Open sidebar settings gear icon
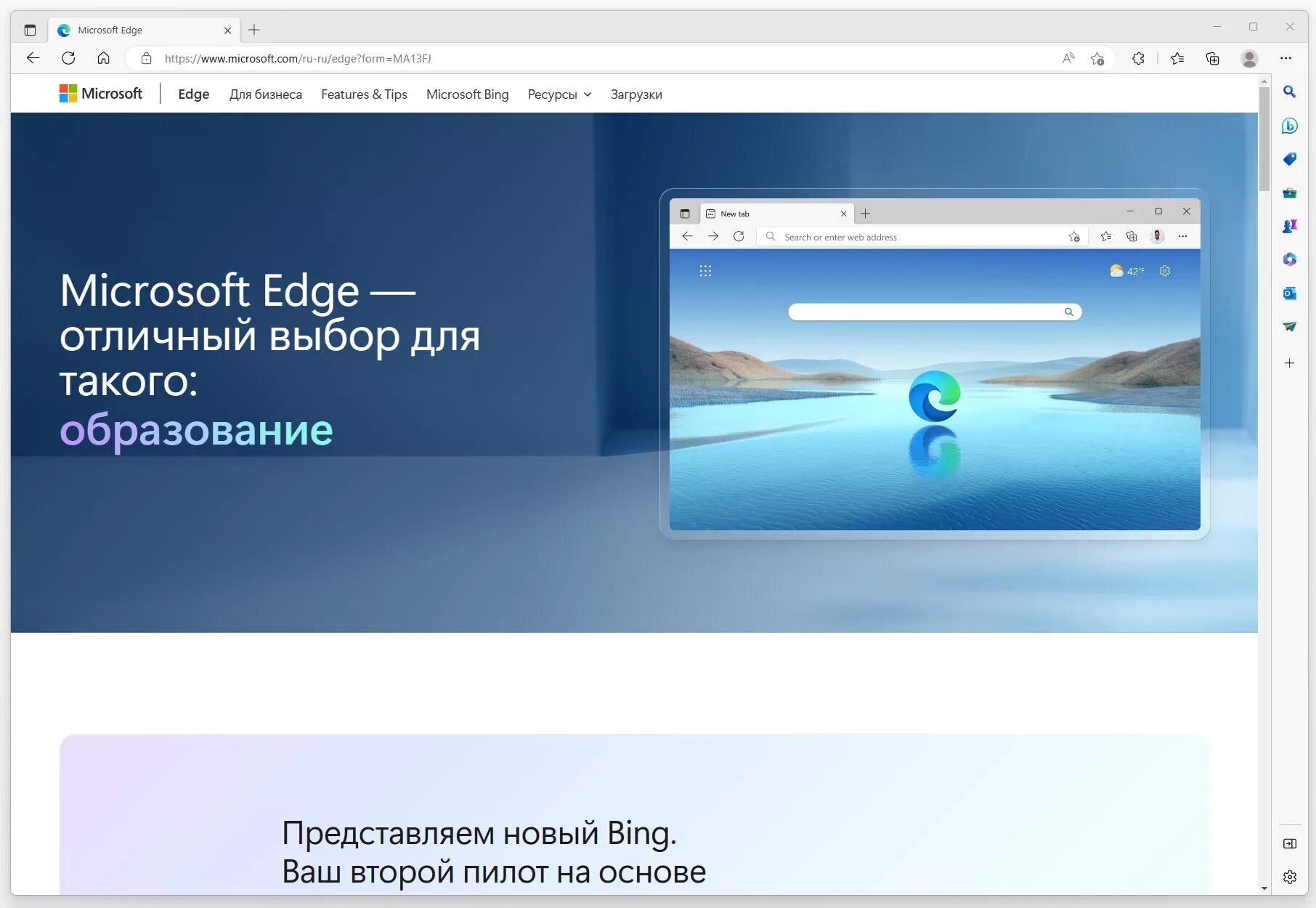1316x908 pixels. point(1289,877)
